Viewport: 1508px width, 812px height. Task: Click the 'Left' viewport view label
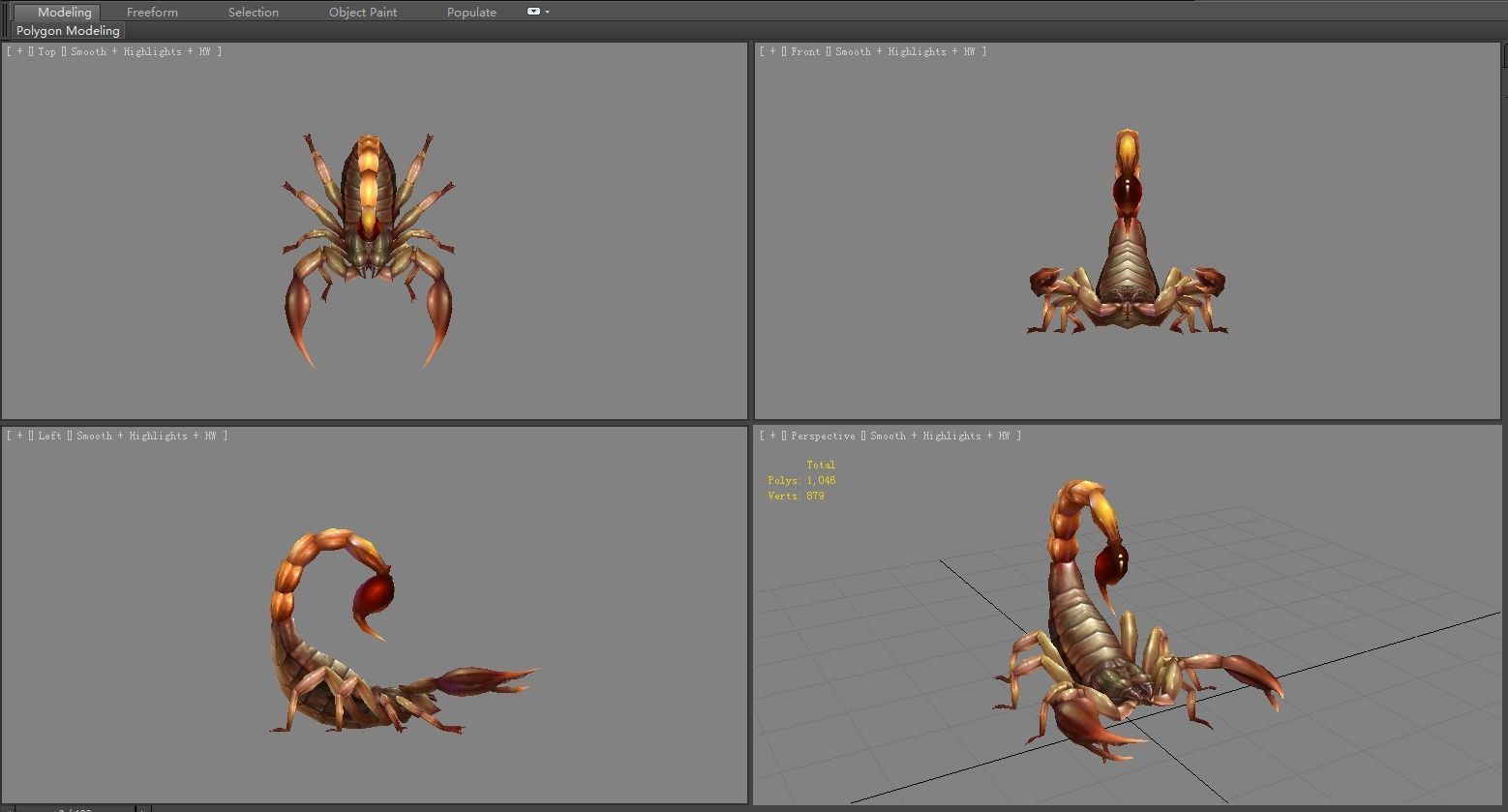click(49, 436)
